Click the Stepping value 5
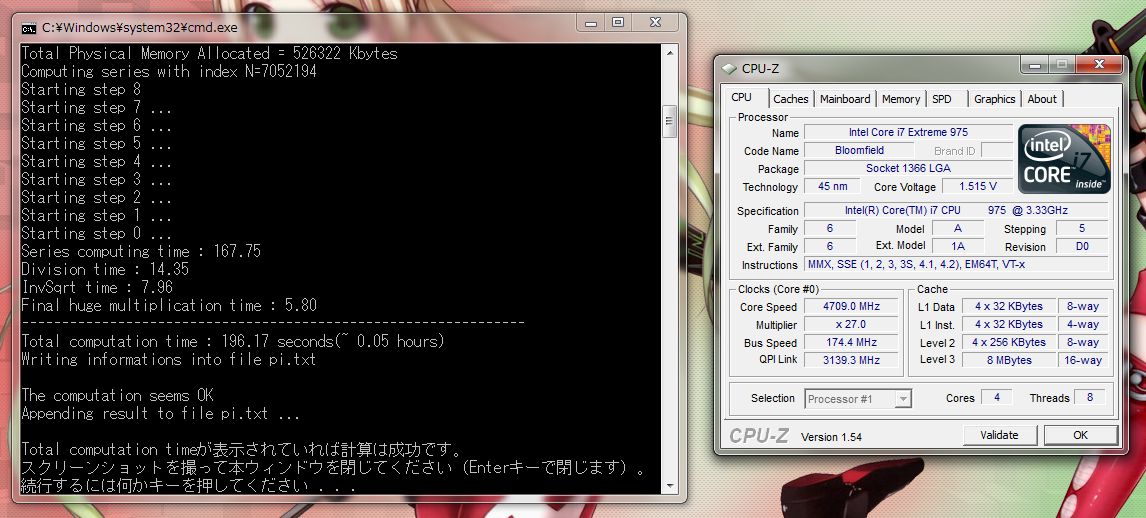Viewport: 1146px width, 518px height. point(1082,229)
